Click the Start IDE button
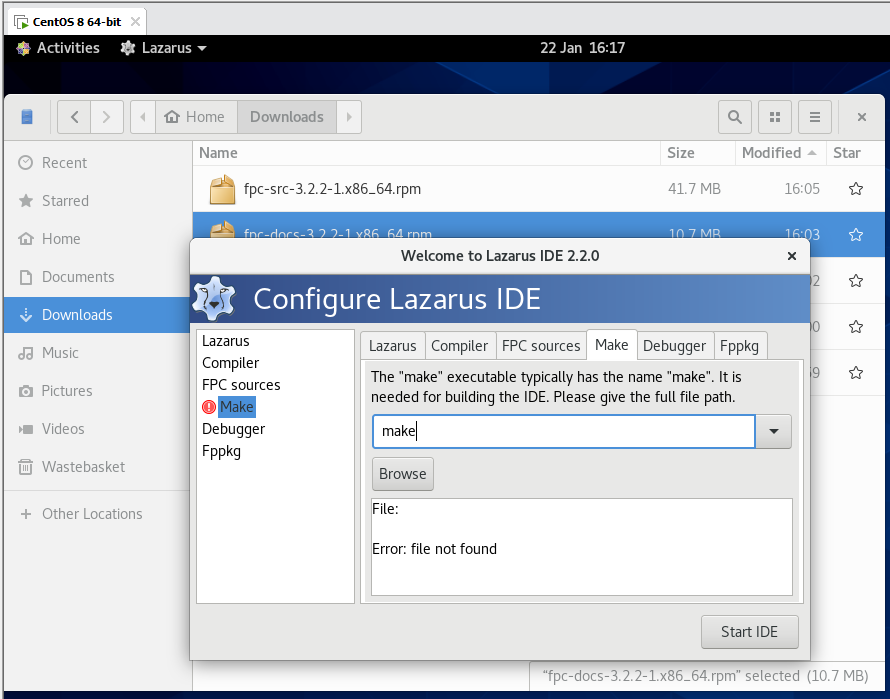Viewport: 890px width, 699px height. coord(749,632)
